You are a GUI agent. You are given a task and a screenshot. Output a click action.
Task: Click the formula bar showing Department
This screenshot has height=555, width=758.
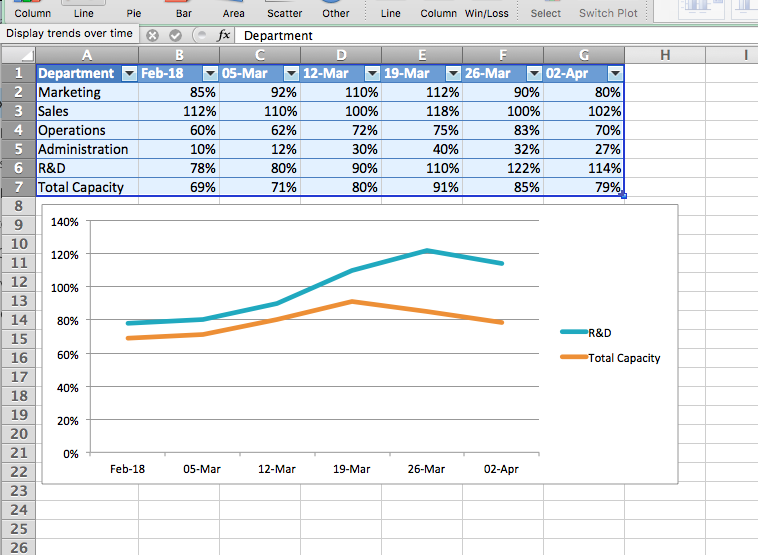(496, 35)
